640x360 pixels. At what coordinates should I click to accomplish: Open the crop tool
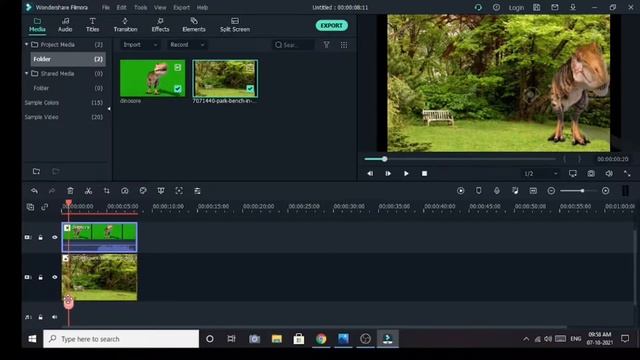click(x=107, y=191)
